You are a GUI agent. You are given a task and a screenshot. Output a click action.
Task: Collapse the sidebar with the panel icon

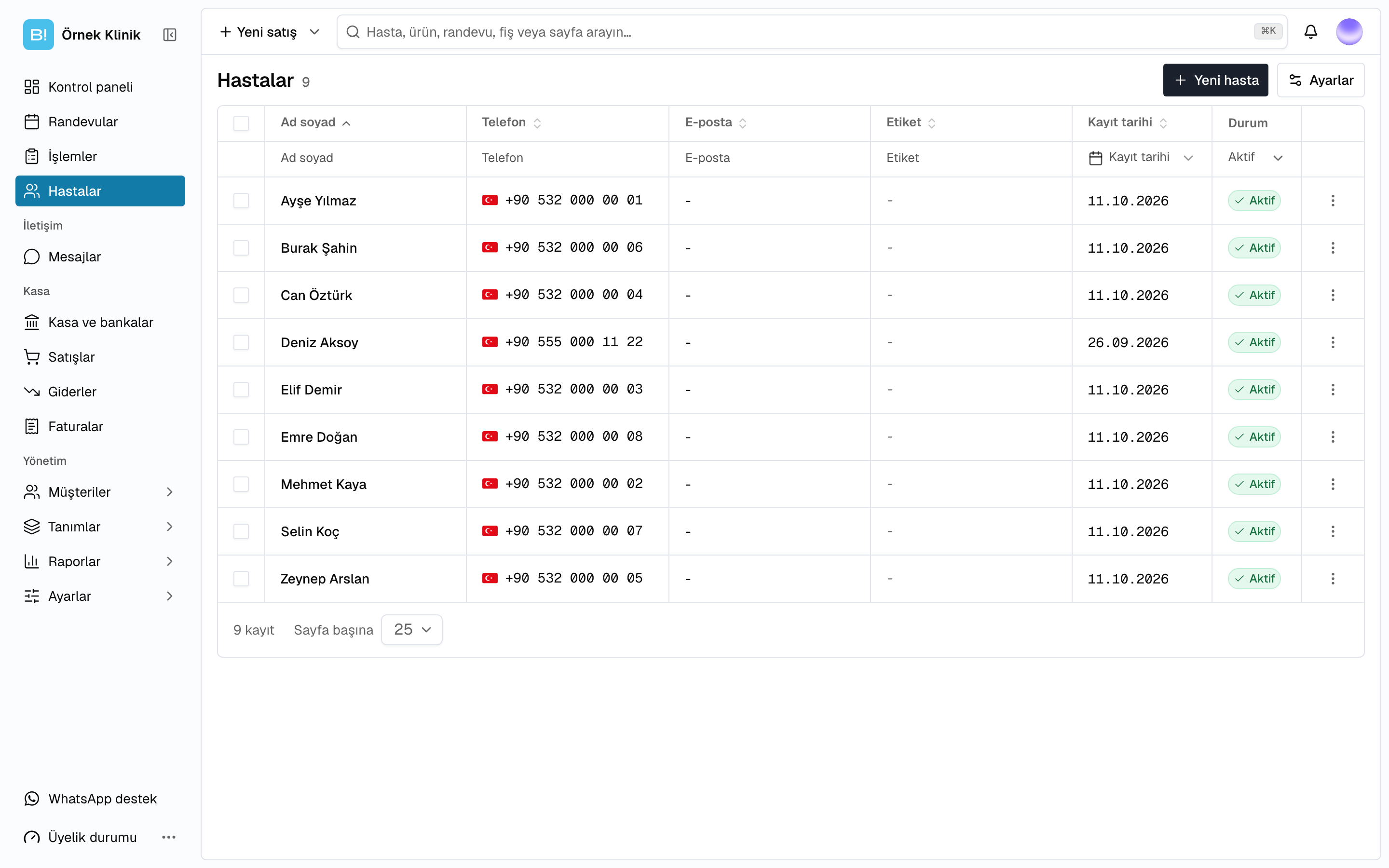169,35
